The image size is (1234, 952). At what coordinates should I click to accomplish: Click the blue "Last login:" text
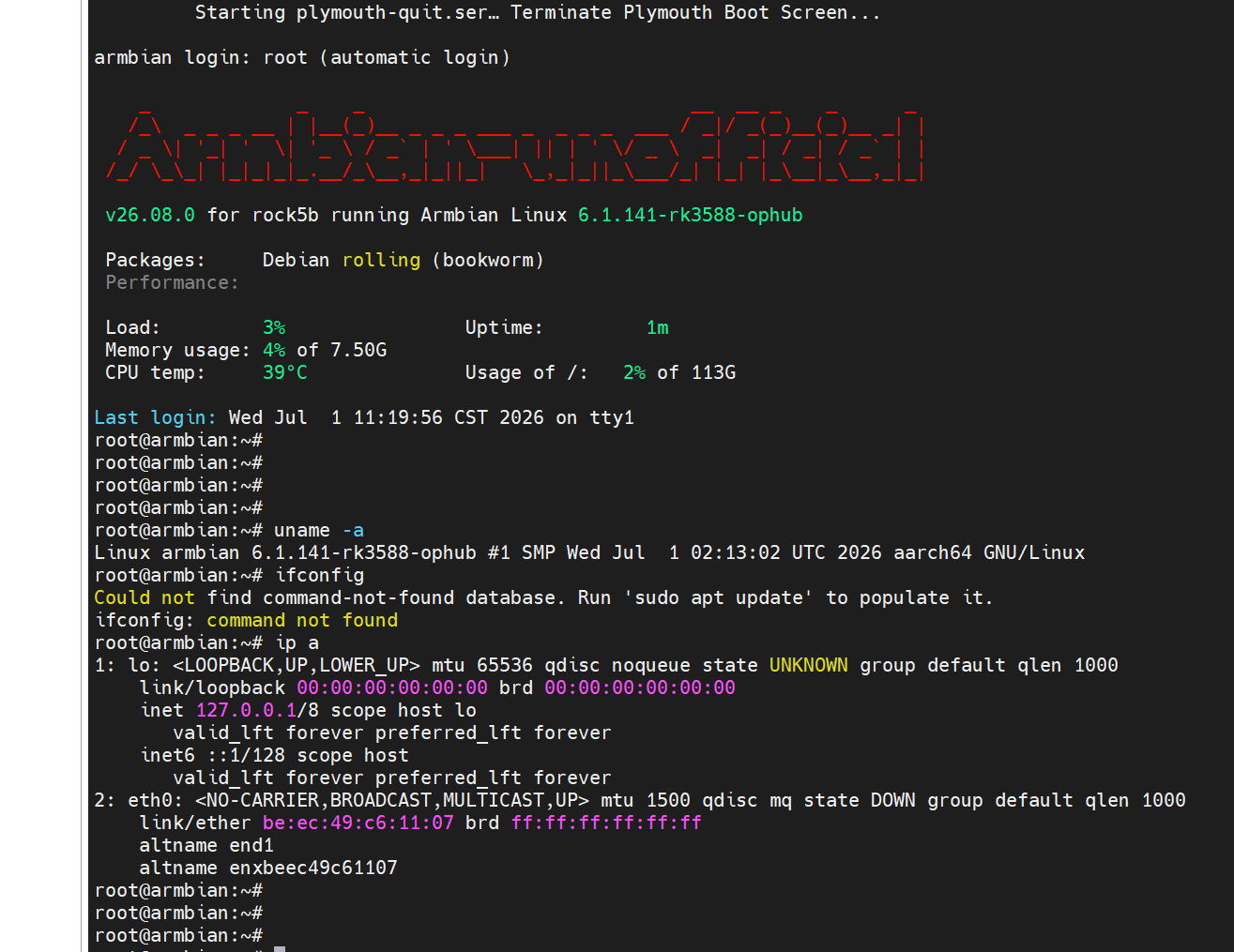[156, 418]
